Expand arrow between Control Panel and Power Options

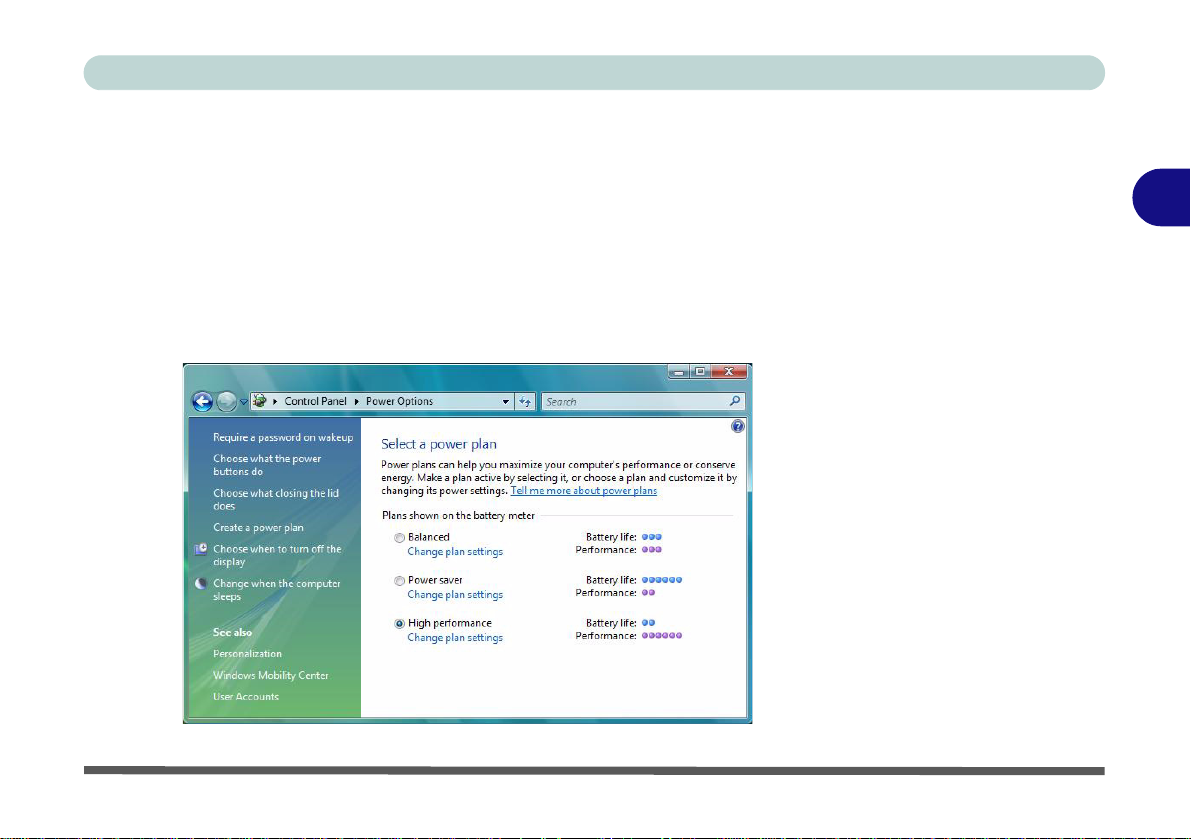(x=356, y=402)
